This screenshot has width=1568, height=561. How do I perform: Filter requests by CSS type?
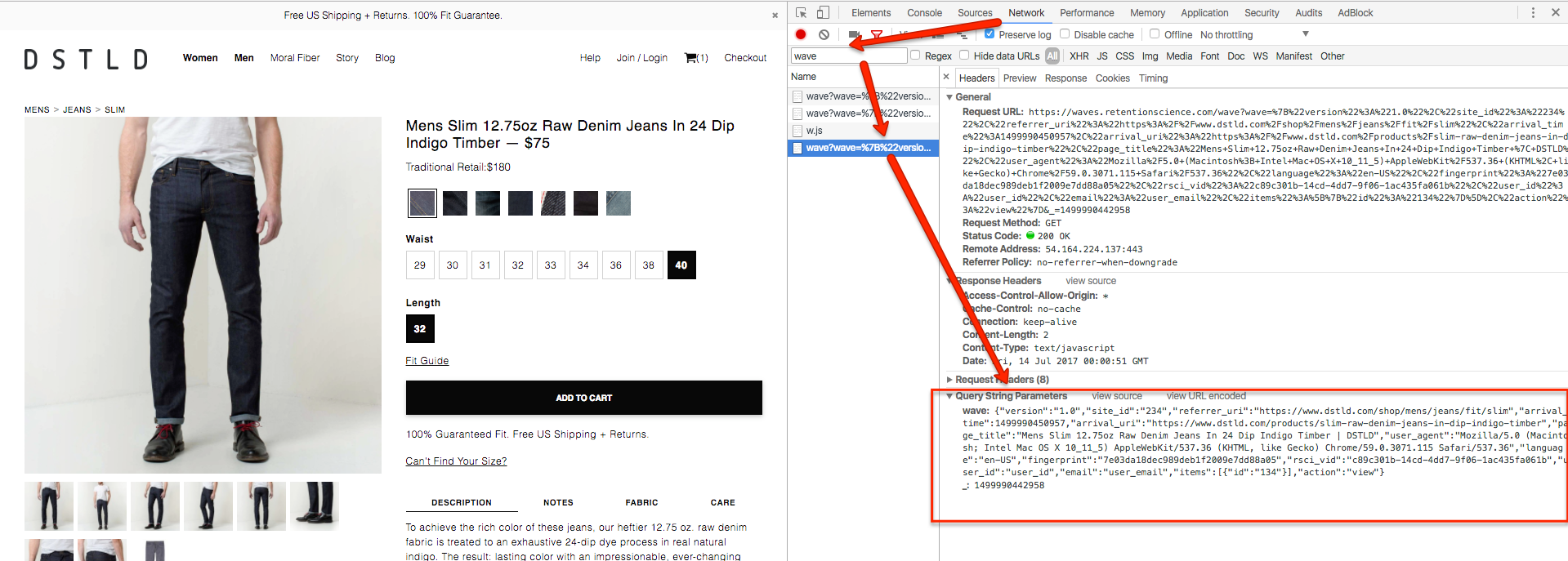click(x=1125, y=56)
